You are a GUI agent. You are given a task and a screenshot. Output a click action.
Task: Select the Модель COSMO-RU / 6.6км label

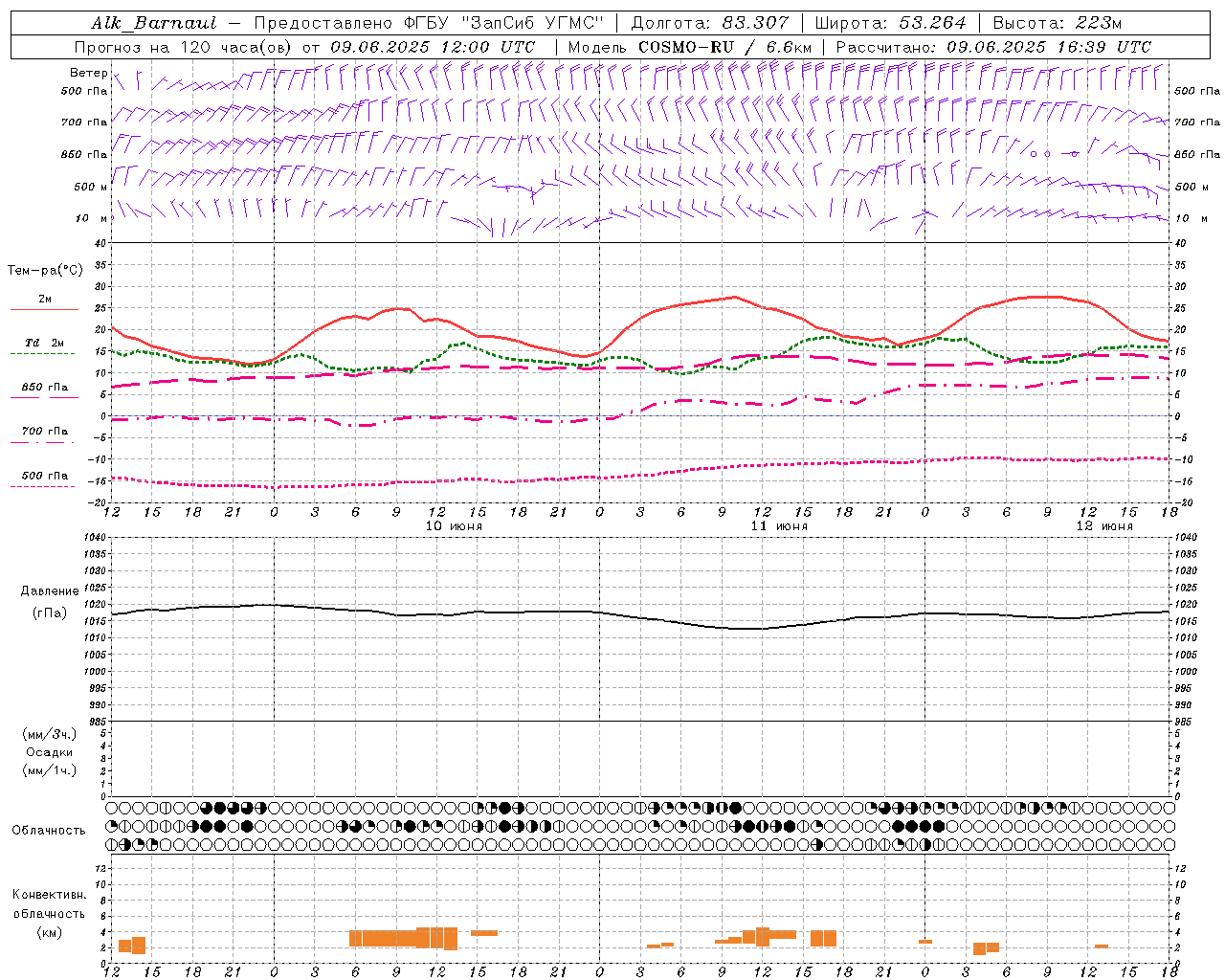point(690,47)
